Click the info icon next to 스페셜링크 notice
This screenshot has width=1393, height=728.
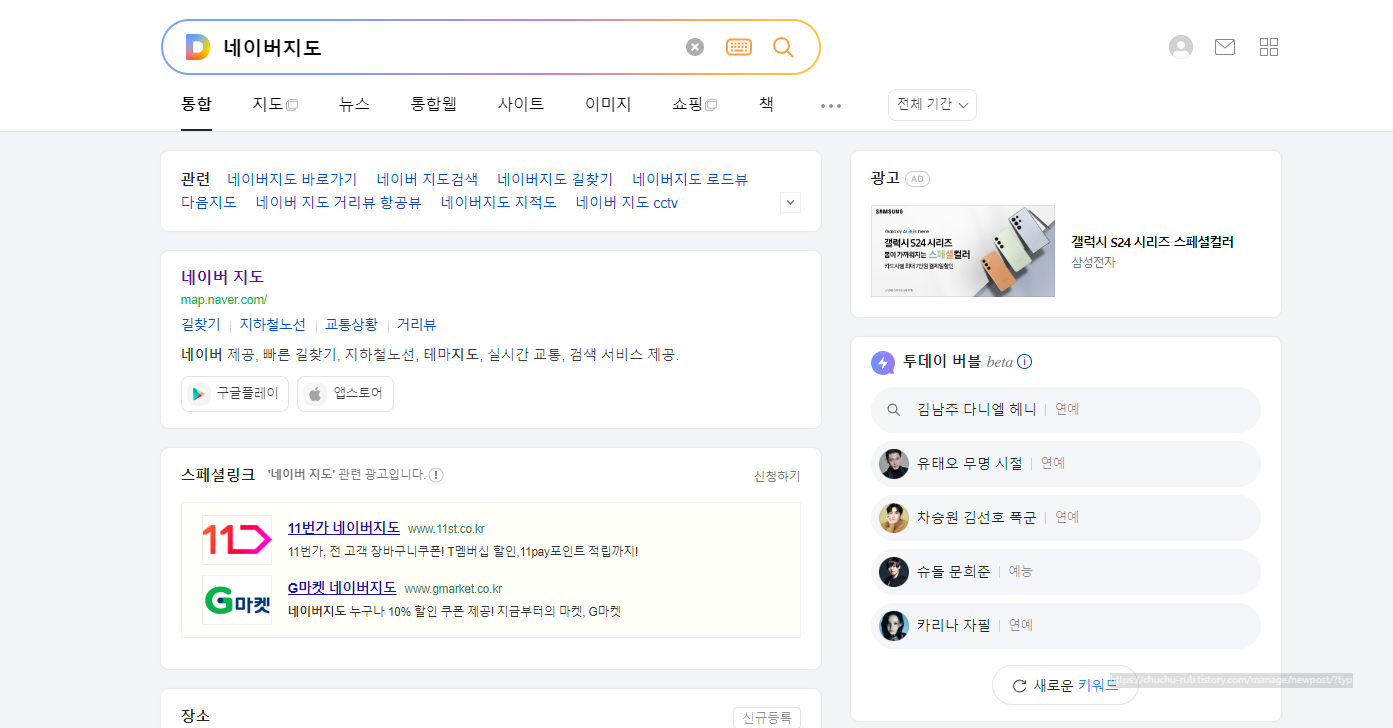click(x=436, y=475)
